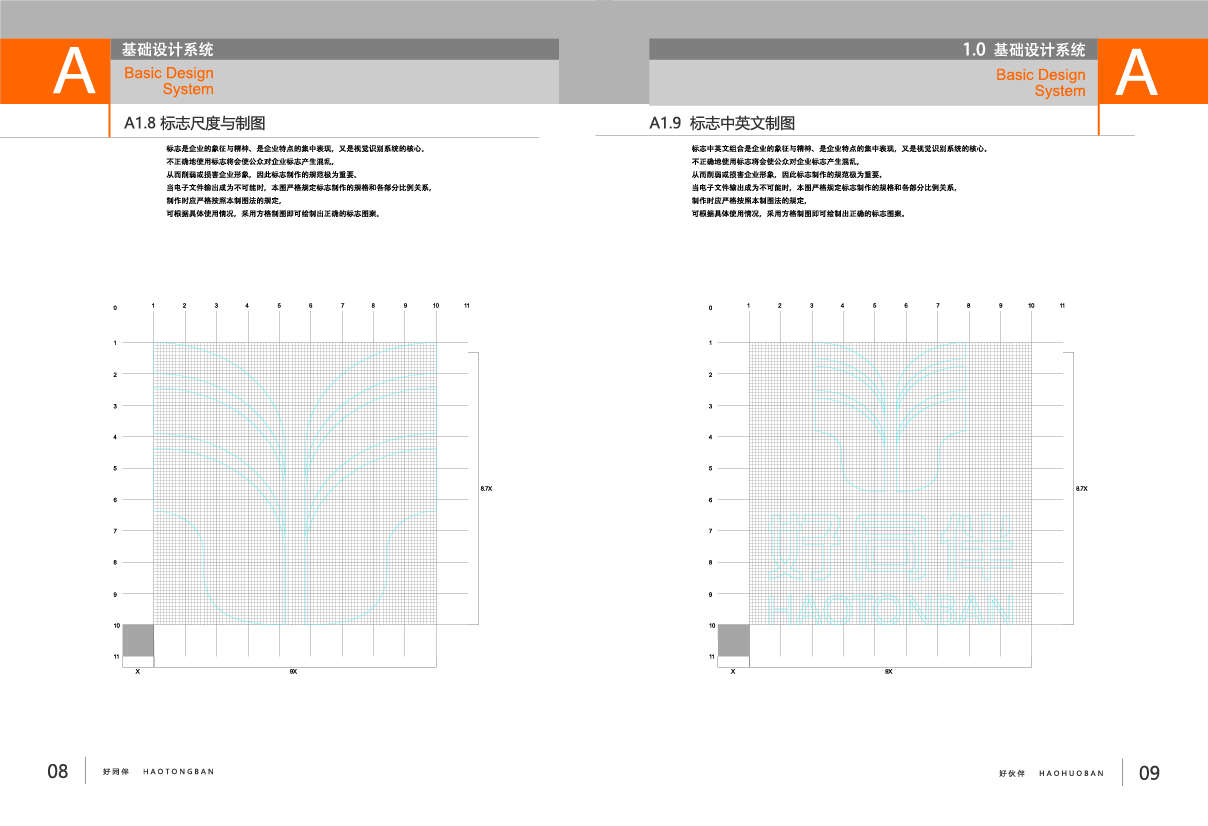Screen dimensions: 1208x826
Task: Click the 8.7X dimension label on left diagram
Action: [x=486, y=488]
